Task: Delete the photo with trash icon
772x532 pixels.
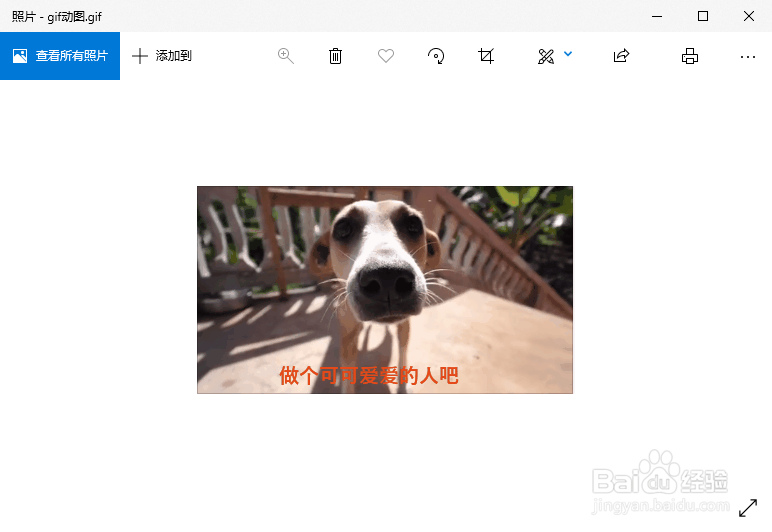Action: click(335, 56)
